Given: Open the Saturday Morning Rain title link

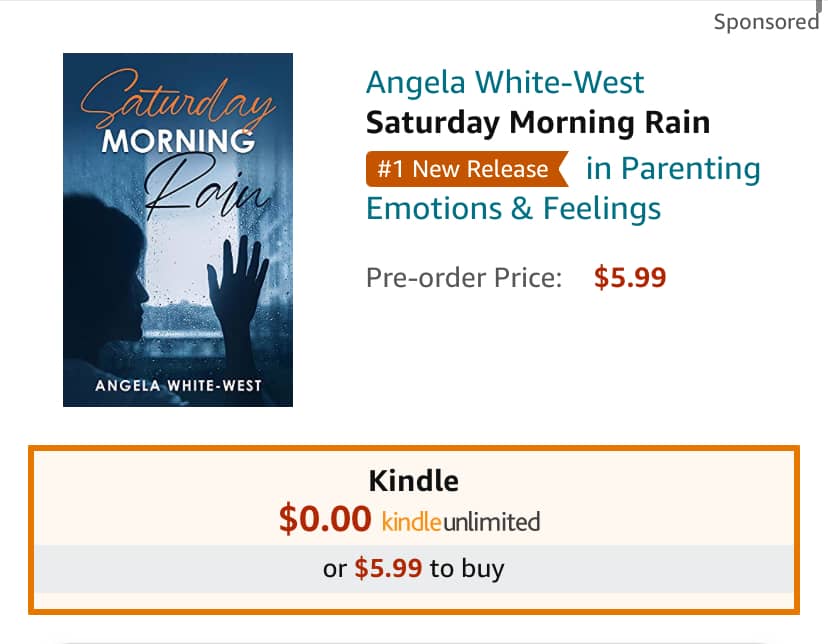Looking at the screenshot, I should (x=538, y=122).
